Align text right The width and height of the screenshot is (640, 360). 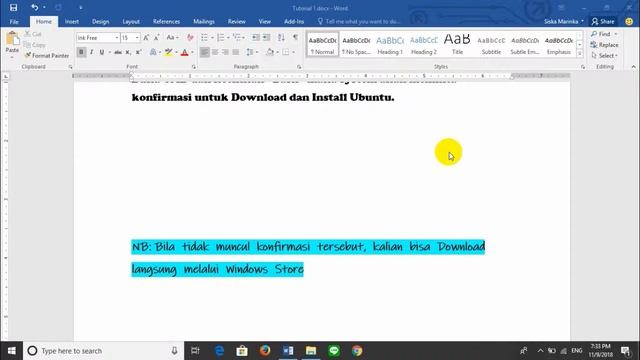click(225, 52)
